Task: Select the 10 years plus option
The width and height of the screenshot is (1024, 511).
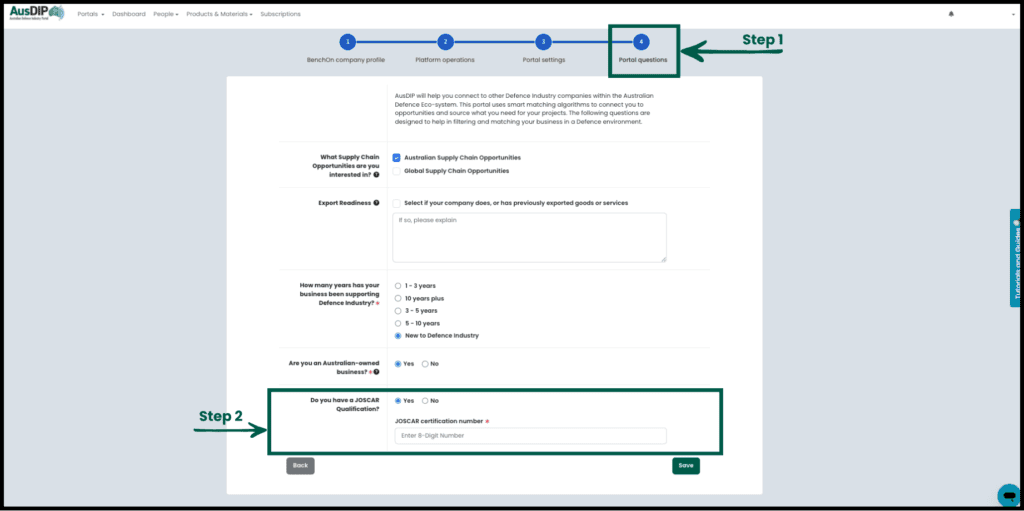Action: (398, 298)
